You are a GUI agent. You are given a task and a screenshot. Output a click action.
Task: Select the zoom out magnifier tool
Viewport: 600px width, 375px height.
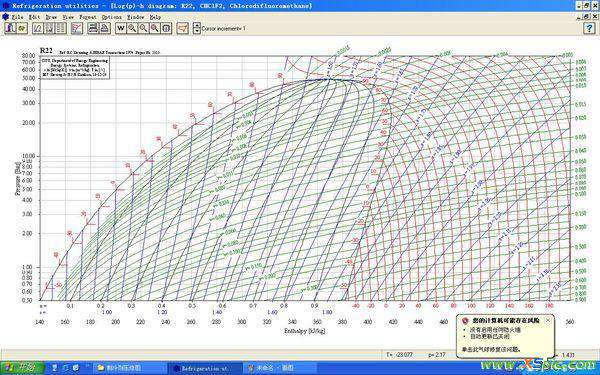tap(143, 28)
